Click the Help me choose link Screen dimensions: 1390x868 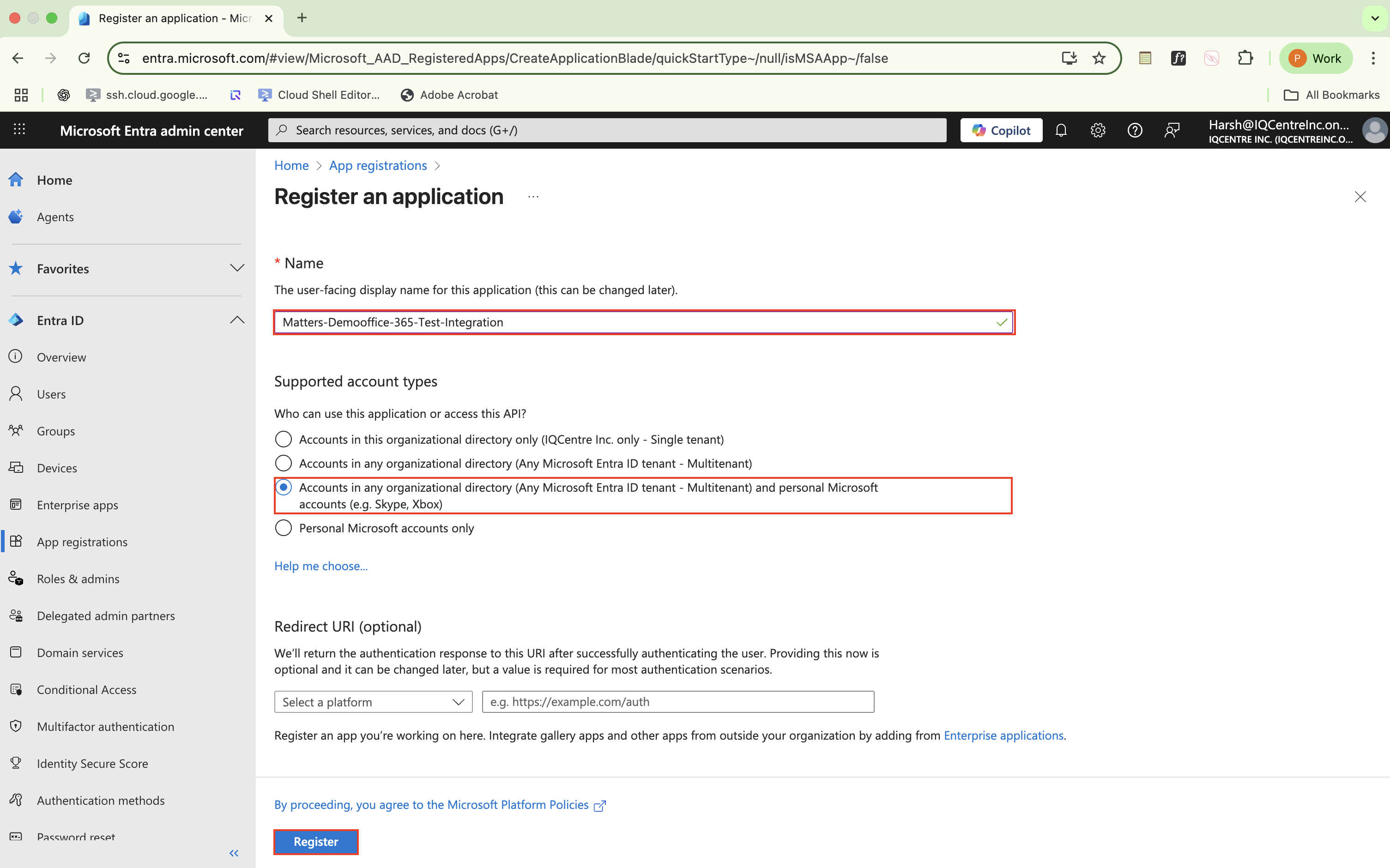pyautogui.click(x=321, y=566)
